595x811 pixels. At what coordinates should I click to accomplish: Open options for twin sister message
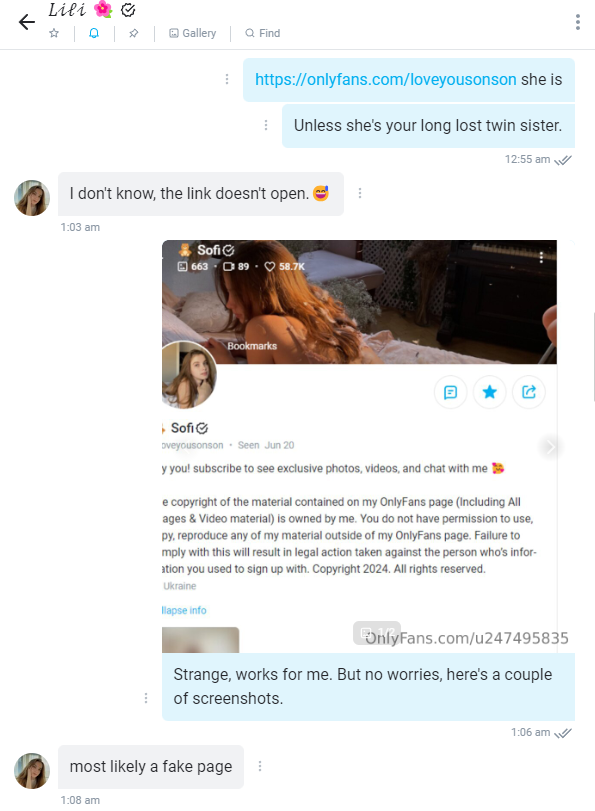coord(266,125)
